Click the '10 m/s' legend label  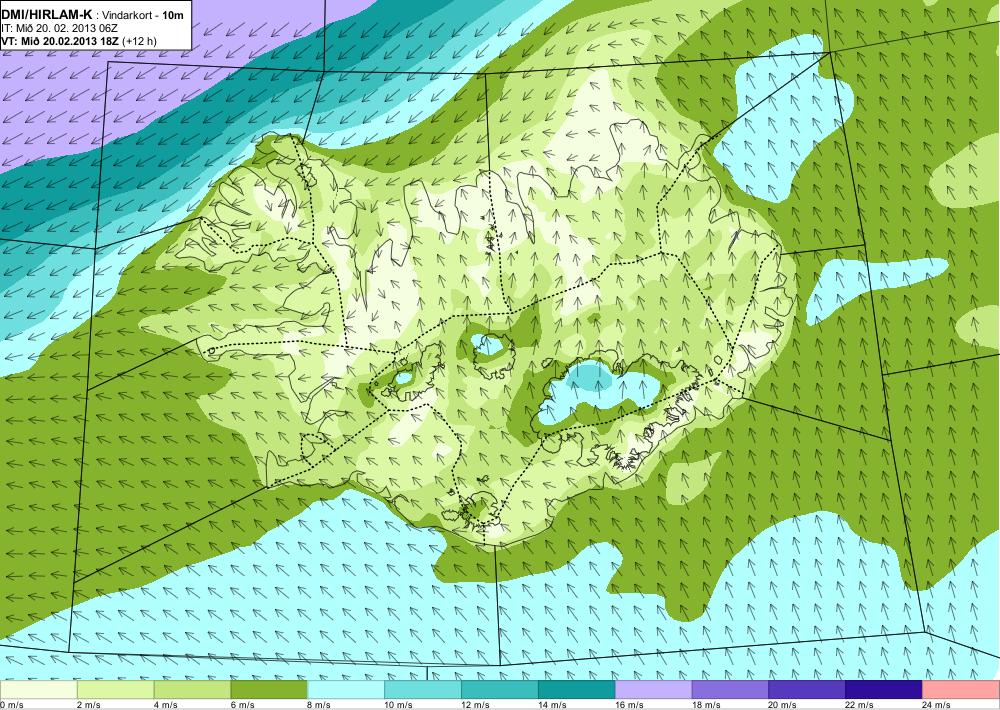[399, 705]
